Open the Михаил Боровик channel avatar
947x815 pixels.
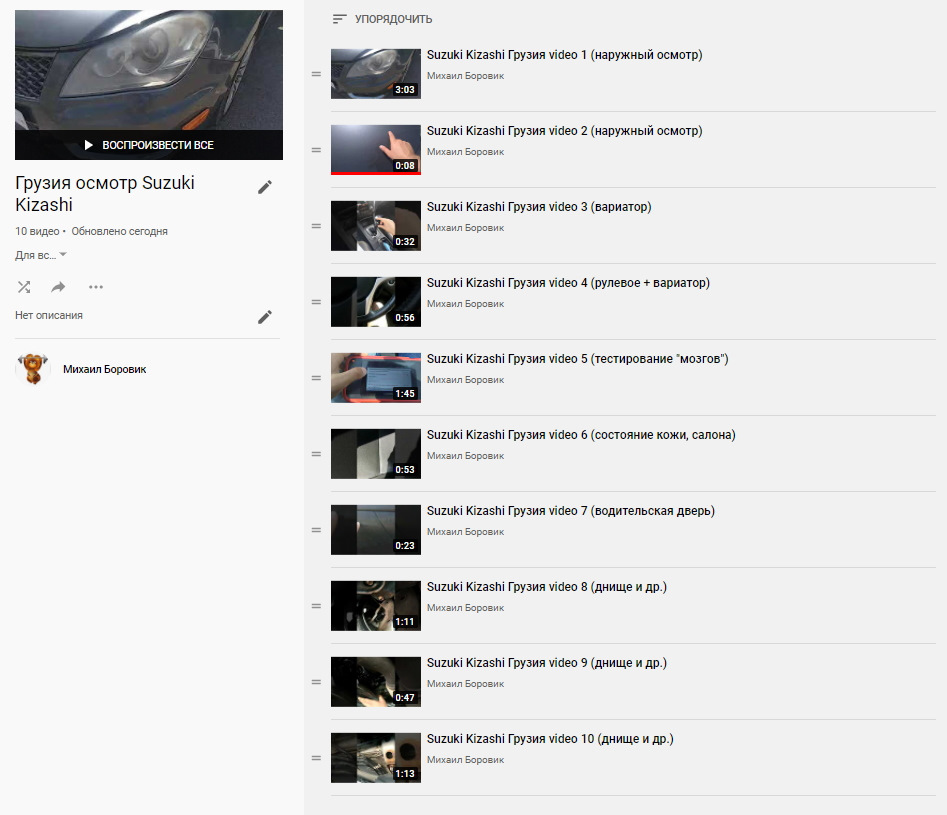(x=33, y=369)
